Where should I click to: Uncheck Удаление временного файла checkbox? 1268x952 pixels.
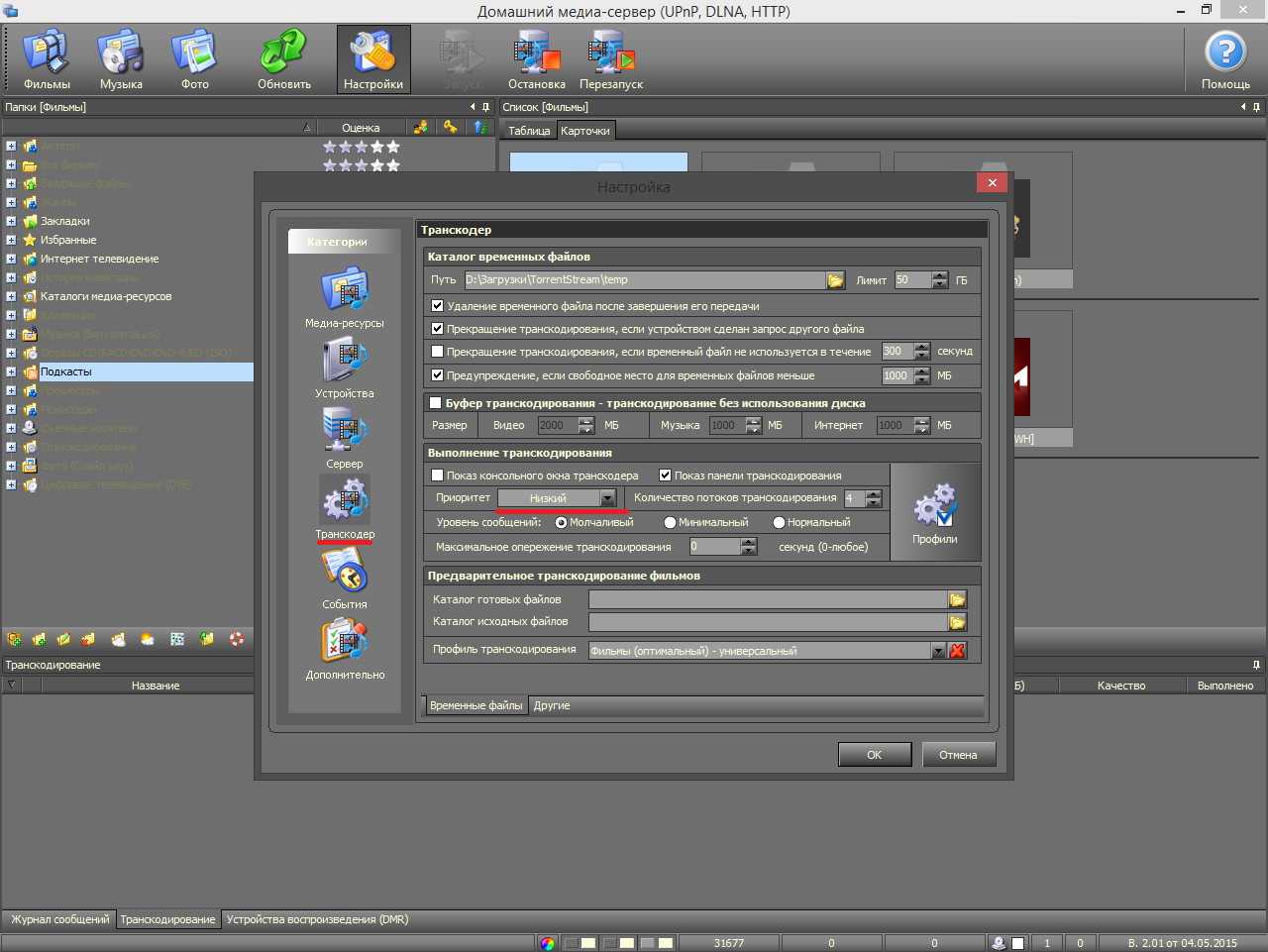click(438, 306)
